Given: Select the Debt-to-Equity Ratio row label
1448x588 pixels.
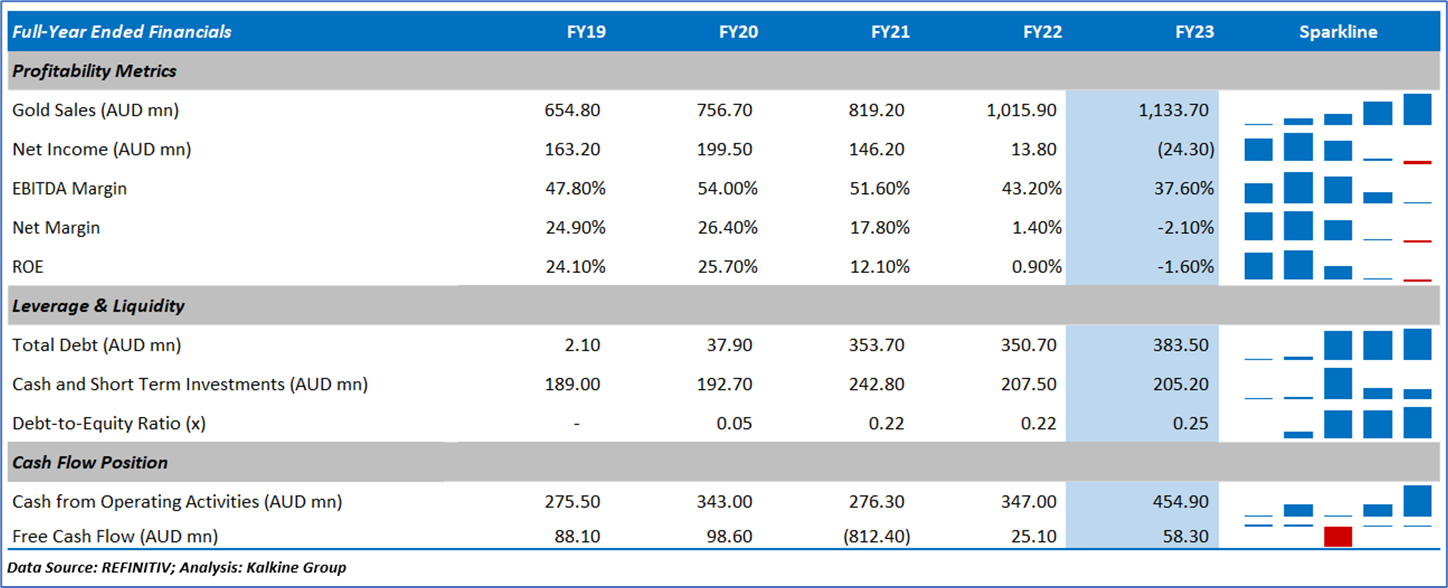Looking at the screenshot, I should coord(108,423).
